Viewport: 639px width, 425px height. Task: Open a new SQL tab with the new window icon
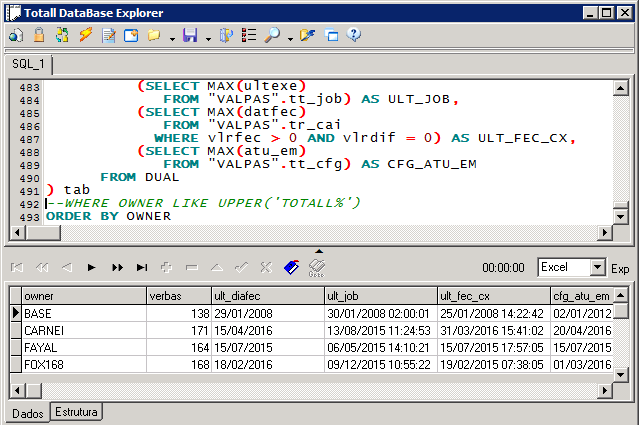(131, 35)
